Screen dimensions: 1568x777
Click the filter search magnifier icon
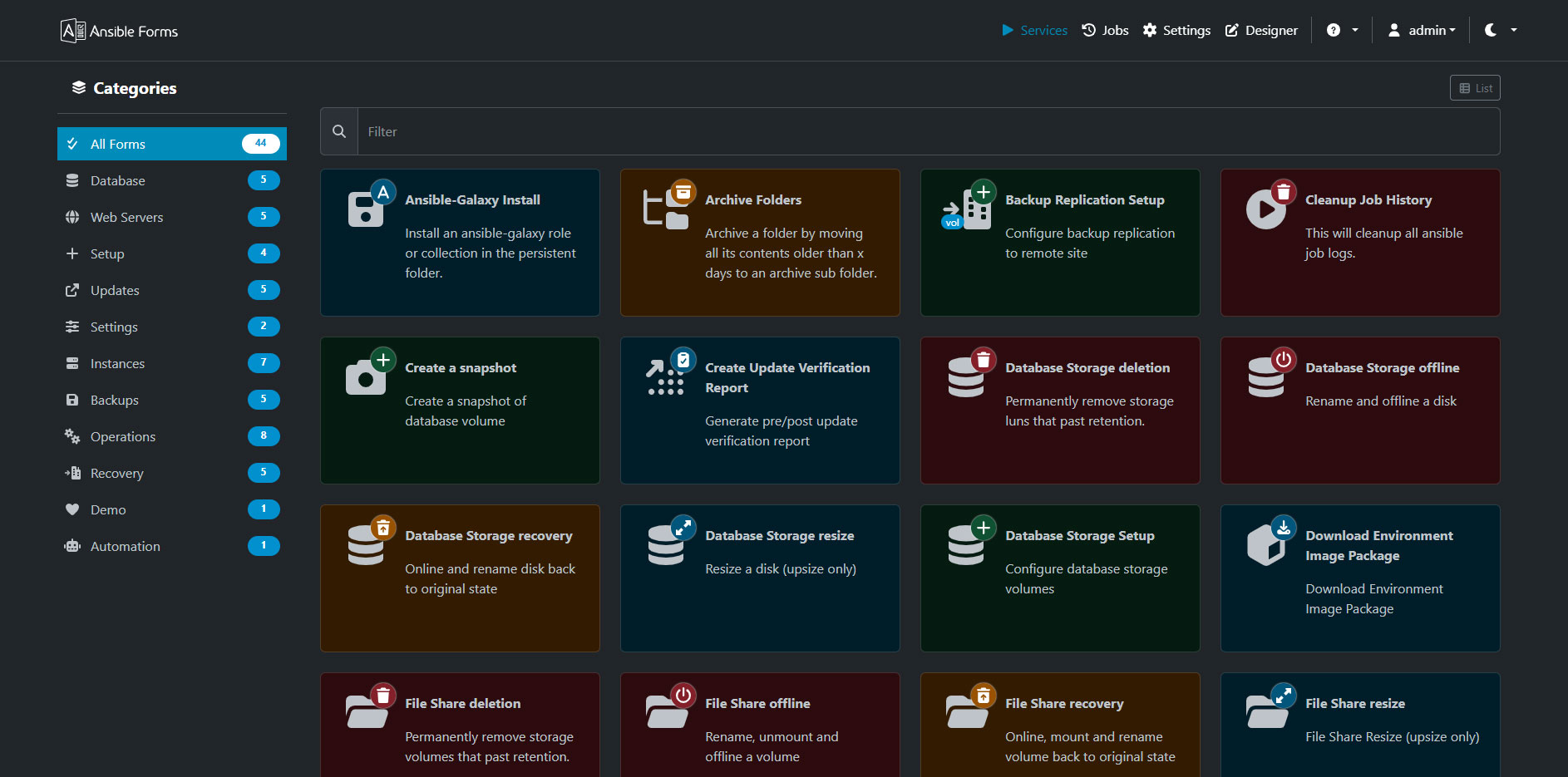click(x=339, y=131)
